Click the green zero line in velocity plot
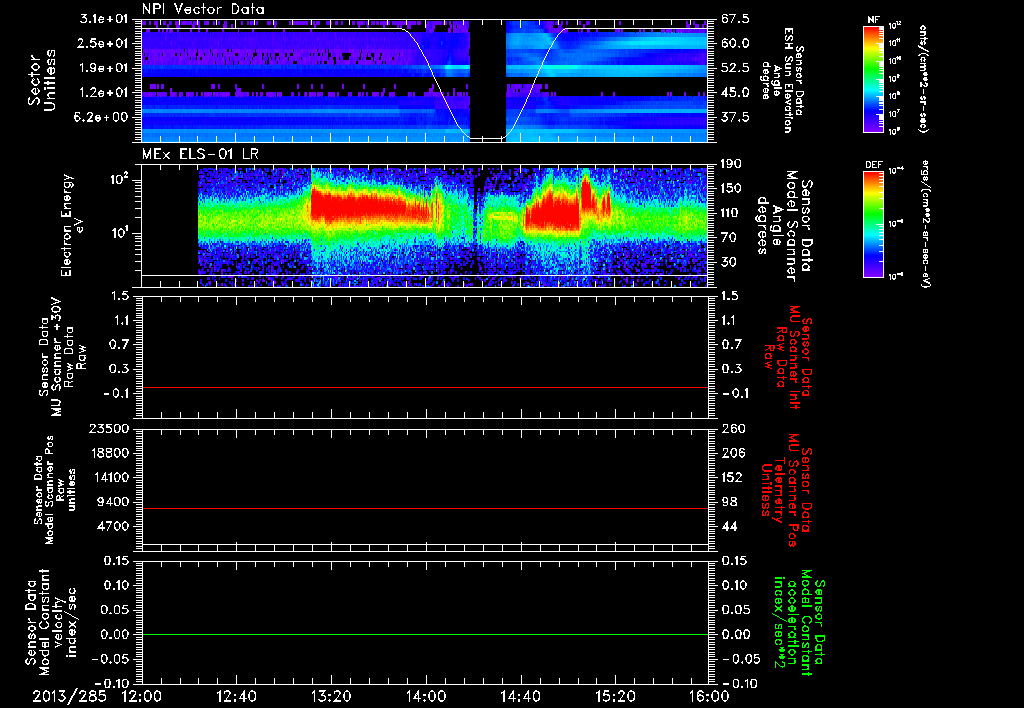This screenshot has width=1024, height=708. tap(425, 634)
